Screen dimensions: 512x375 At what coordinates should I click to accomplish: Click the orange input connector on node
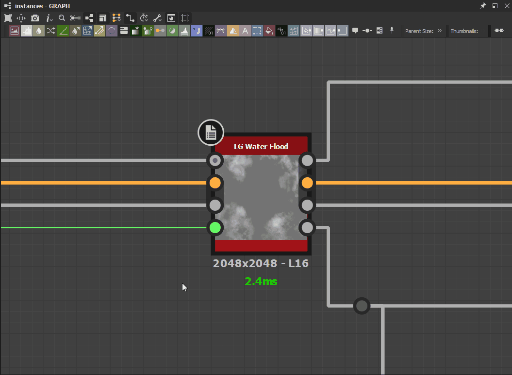215,183
